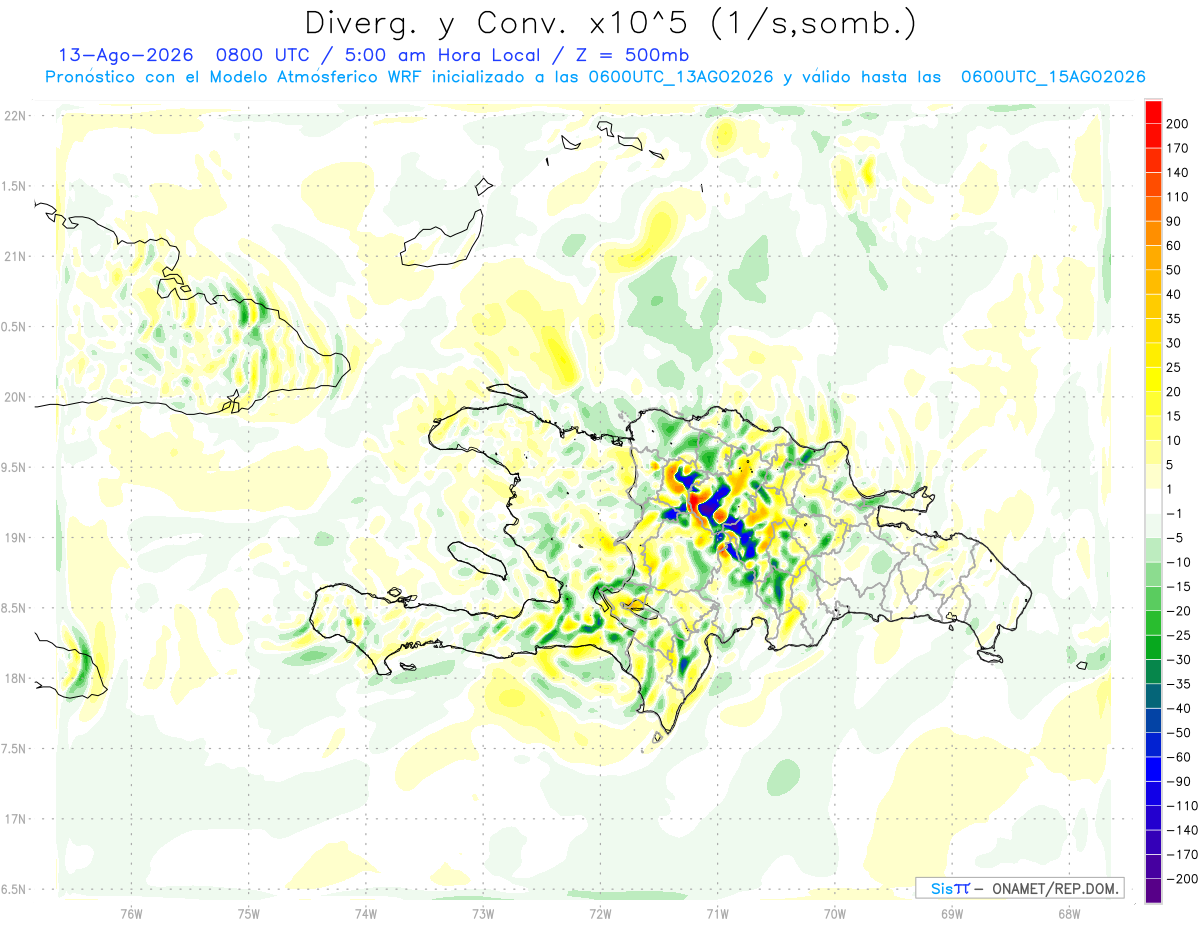
Task: Click the '69W' longitude label
Action: pos(952,913)
